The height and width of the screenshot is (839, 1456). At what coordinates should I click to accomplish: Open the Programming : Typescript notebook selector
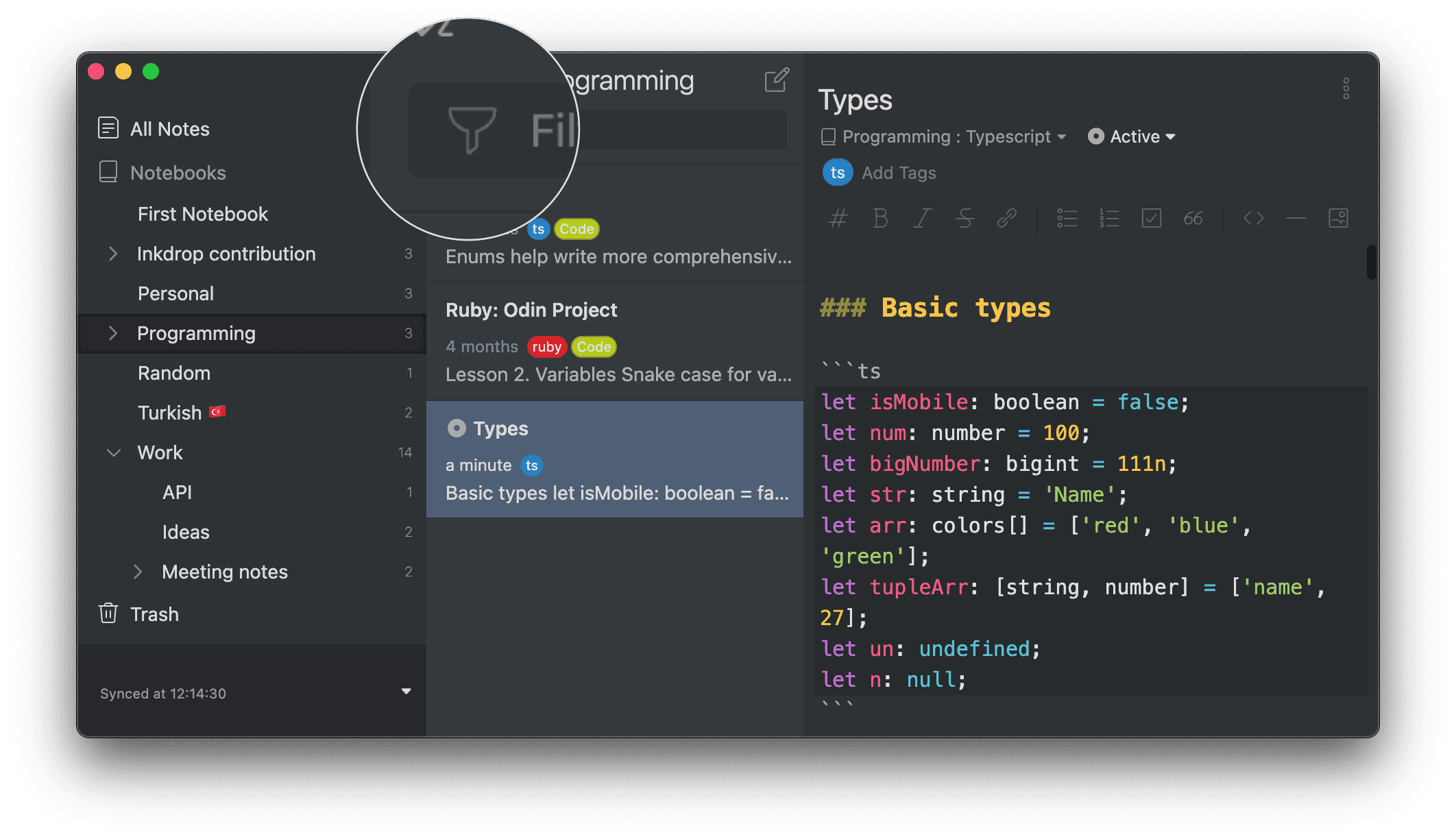[946, 136]
